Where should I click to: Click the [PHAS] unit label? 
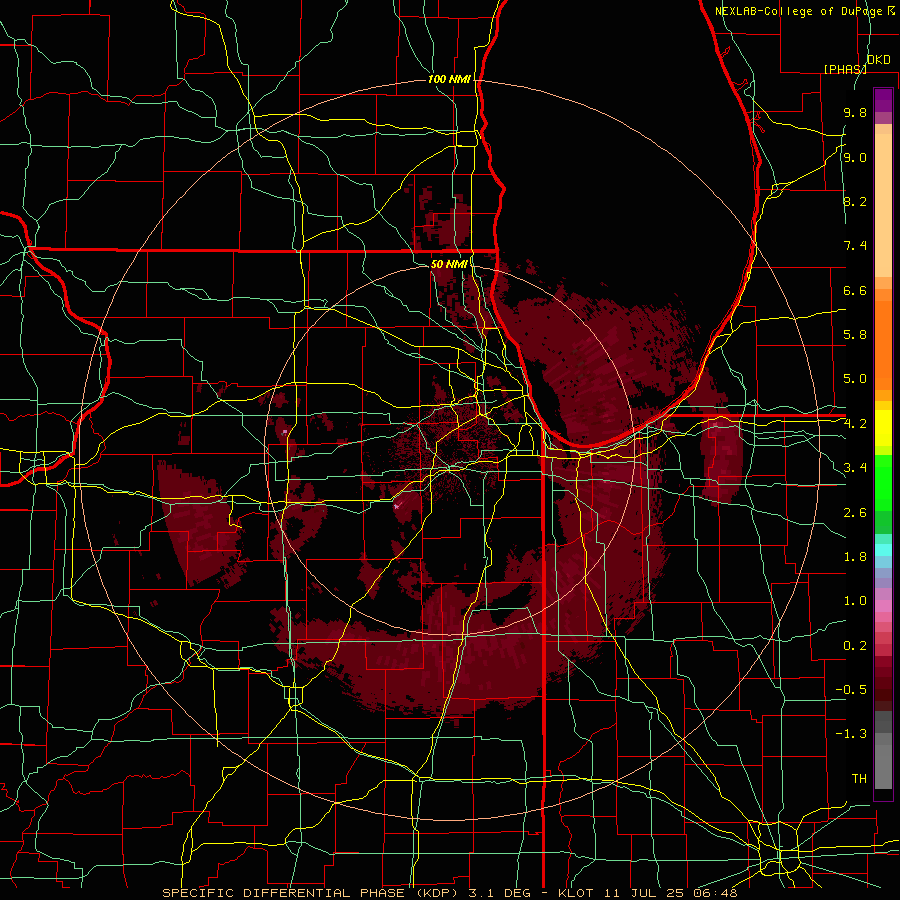tap(845, 69)
